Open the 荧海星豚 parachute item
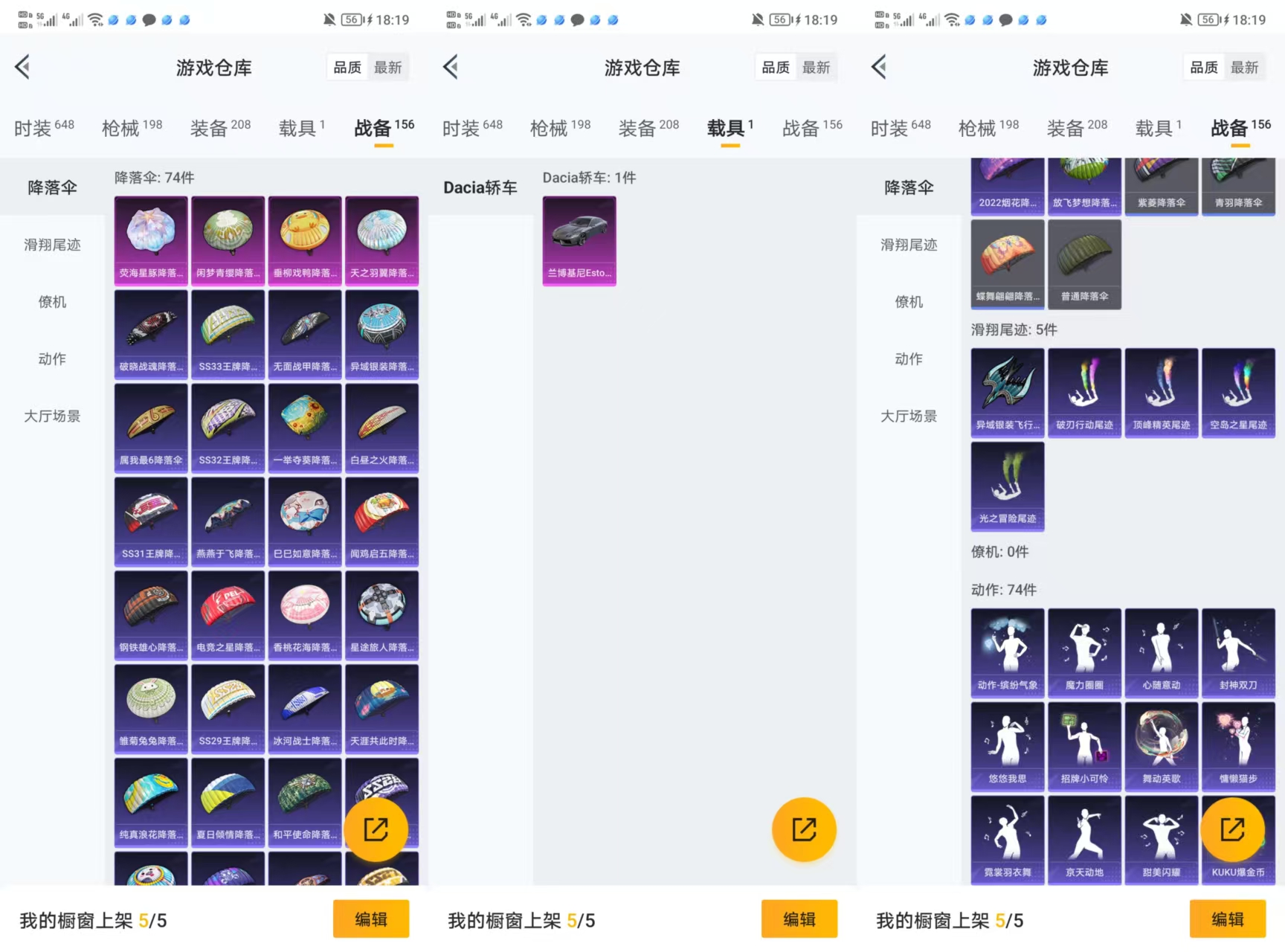 151,241
